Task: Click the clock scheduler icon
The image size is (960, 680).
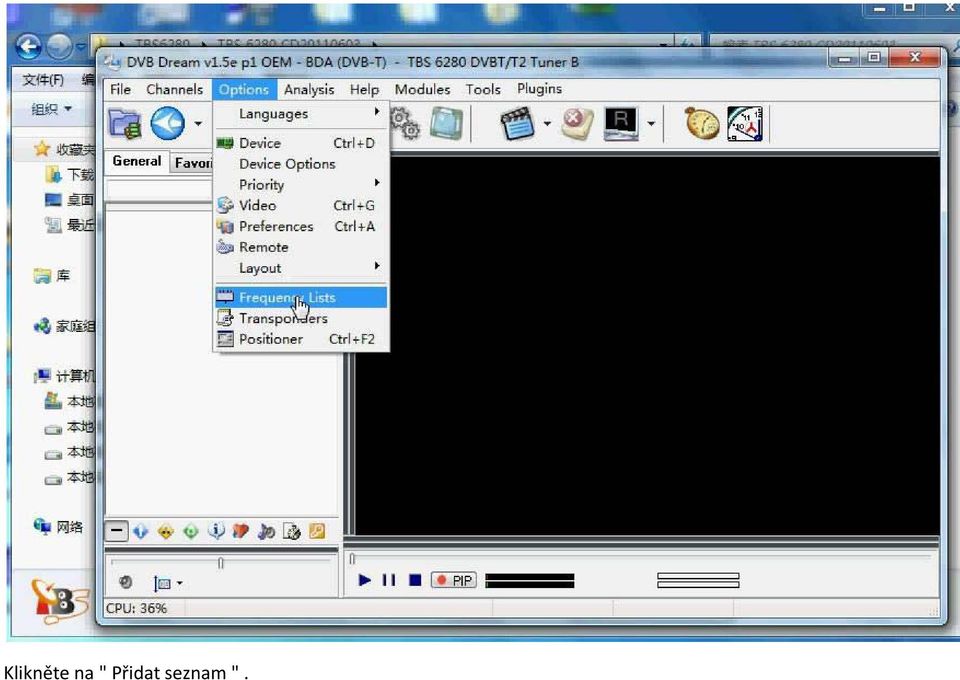Action: (744, 124)
